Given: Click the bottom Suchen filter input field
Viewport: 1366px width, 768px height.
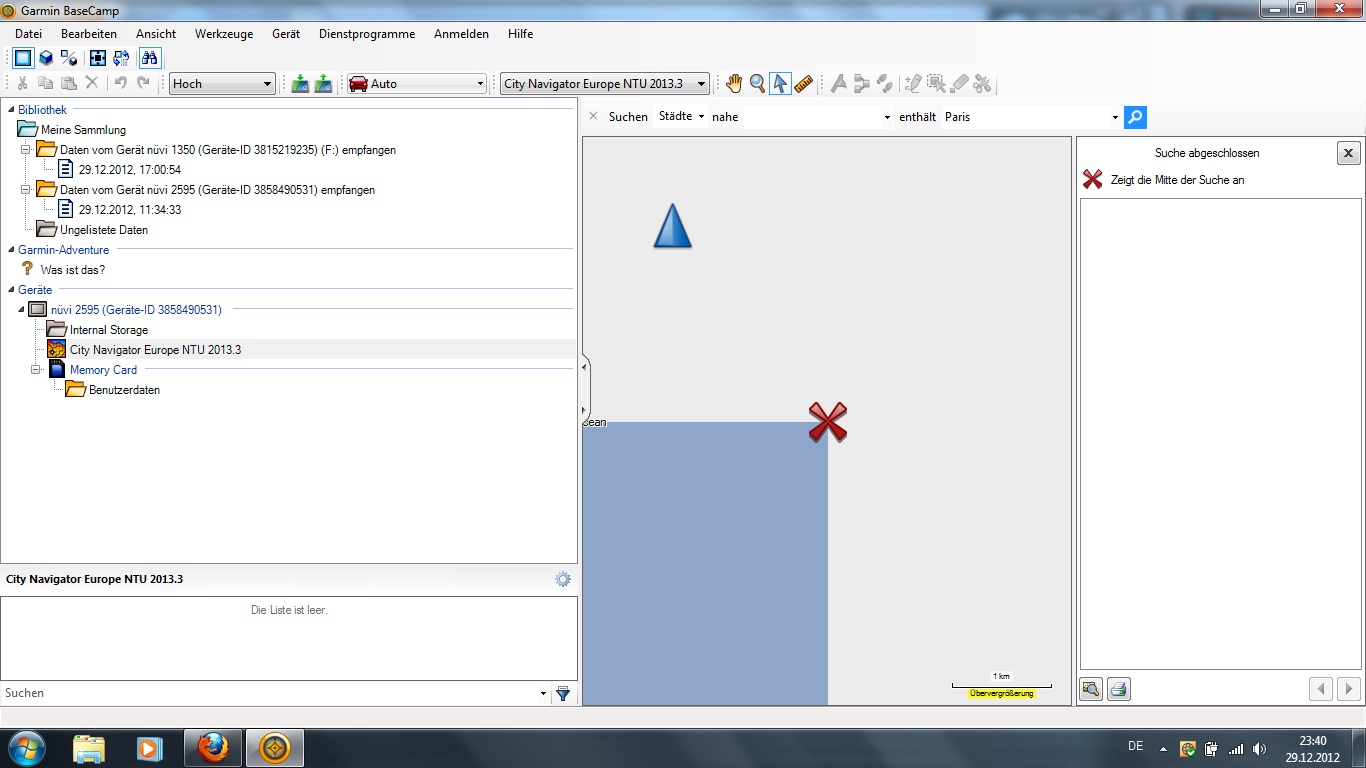Looking at the screenshot, I should [x=270, y=693].
